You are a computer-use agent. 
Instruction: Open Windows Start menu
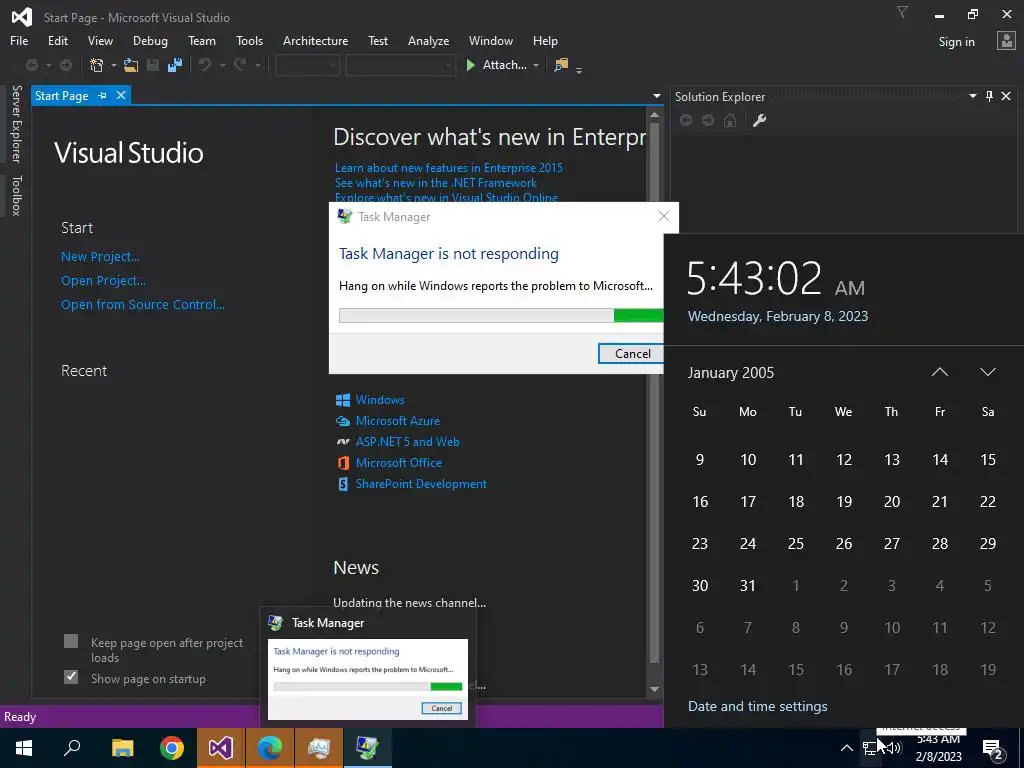point(24,748)
